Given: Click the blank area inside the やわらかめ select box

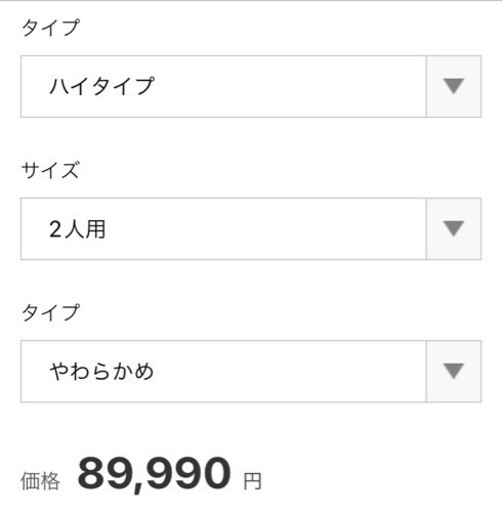Looking at the screenshot, I should click(290, 371).
